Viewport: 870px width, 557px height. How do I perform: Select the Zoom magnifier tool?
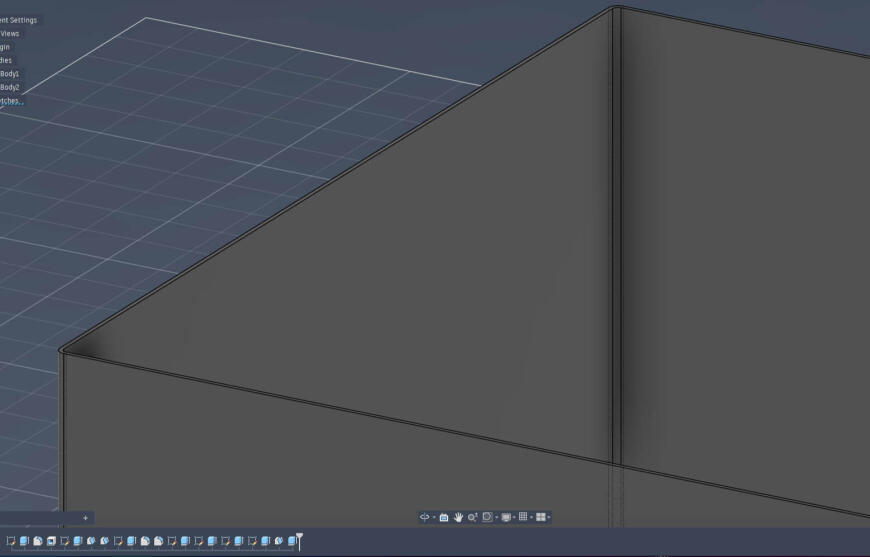(472, 517)
